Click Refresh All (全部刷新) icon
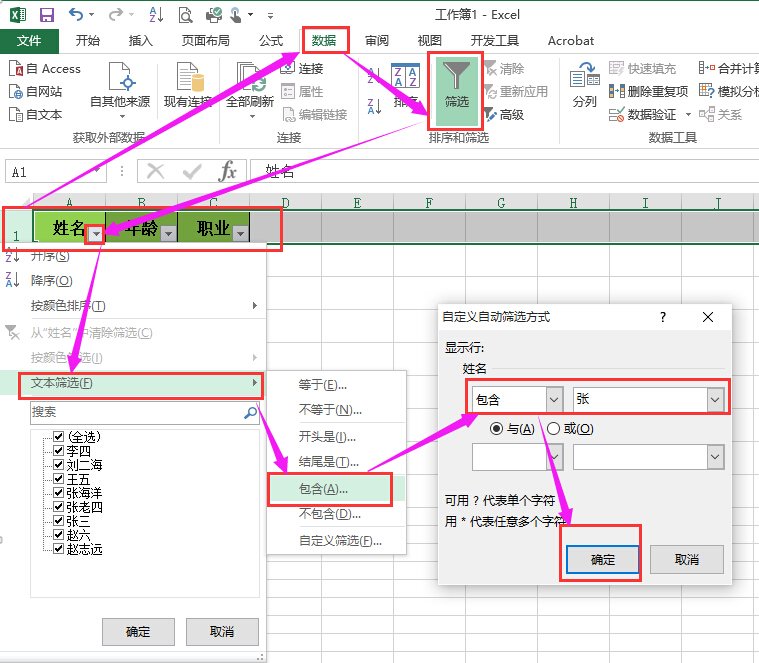This screenshot has height=663, width=759. coord(250,77)
